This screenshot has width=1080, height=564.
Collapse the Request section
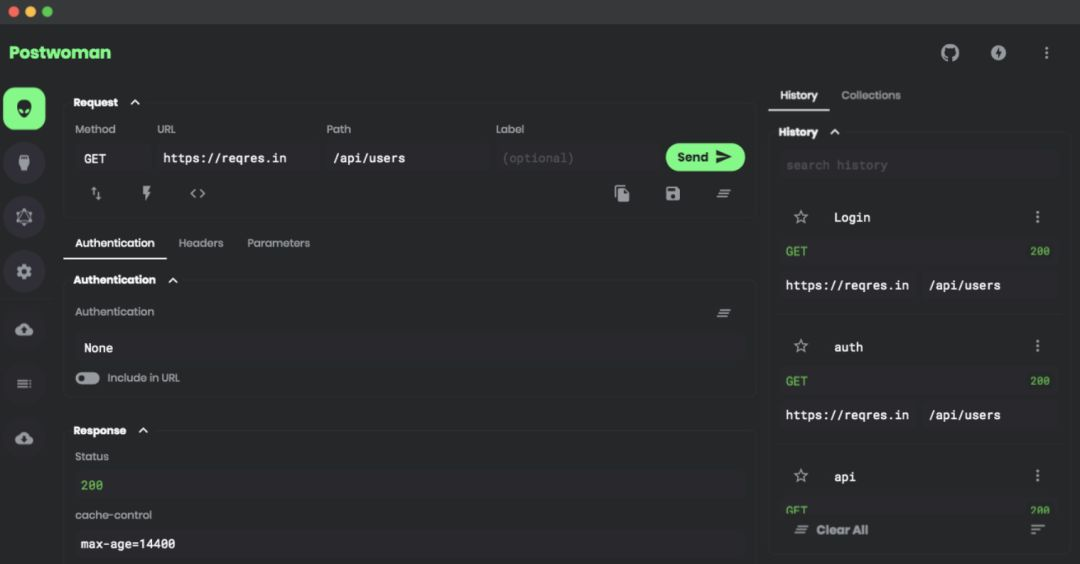(x=135, y=103)
